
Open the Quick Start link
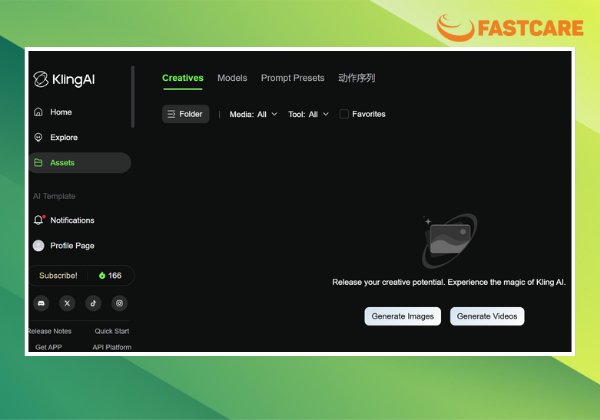point(112,331)
